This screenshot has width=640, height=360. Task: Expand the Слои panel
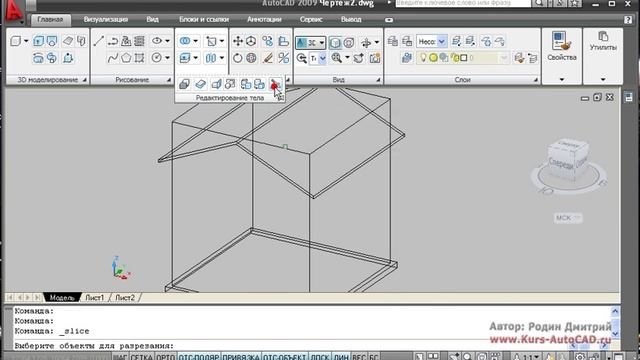coord(536,80)
